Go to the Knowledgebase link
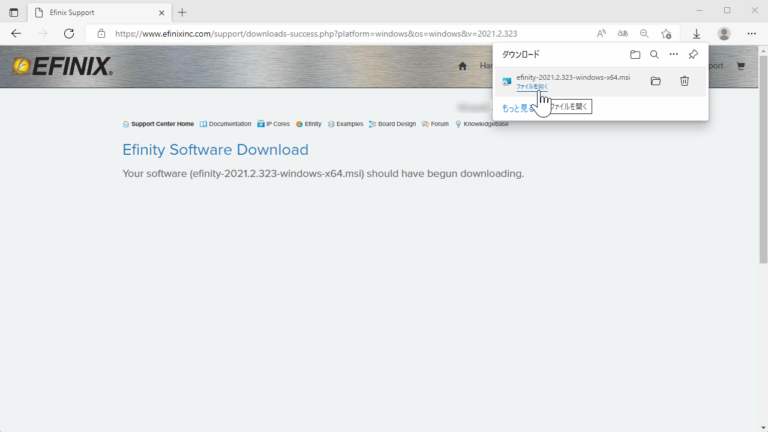Screen dimensions: 768x432 point(482,124)
